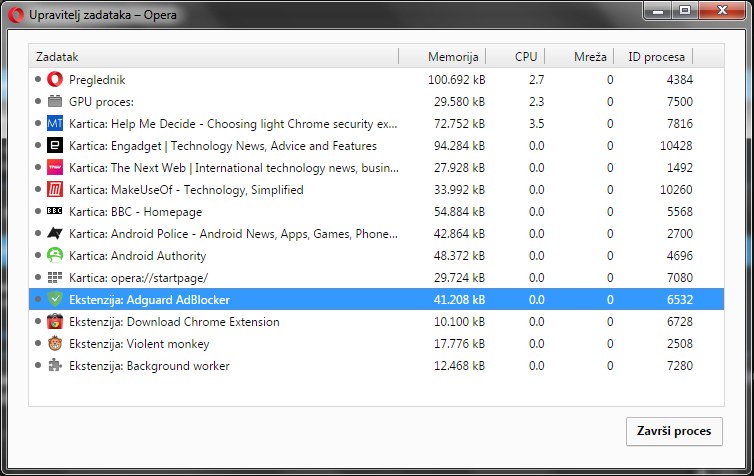Click CPU value 3.5

(537, 124)
